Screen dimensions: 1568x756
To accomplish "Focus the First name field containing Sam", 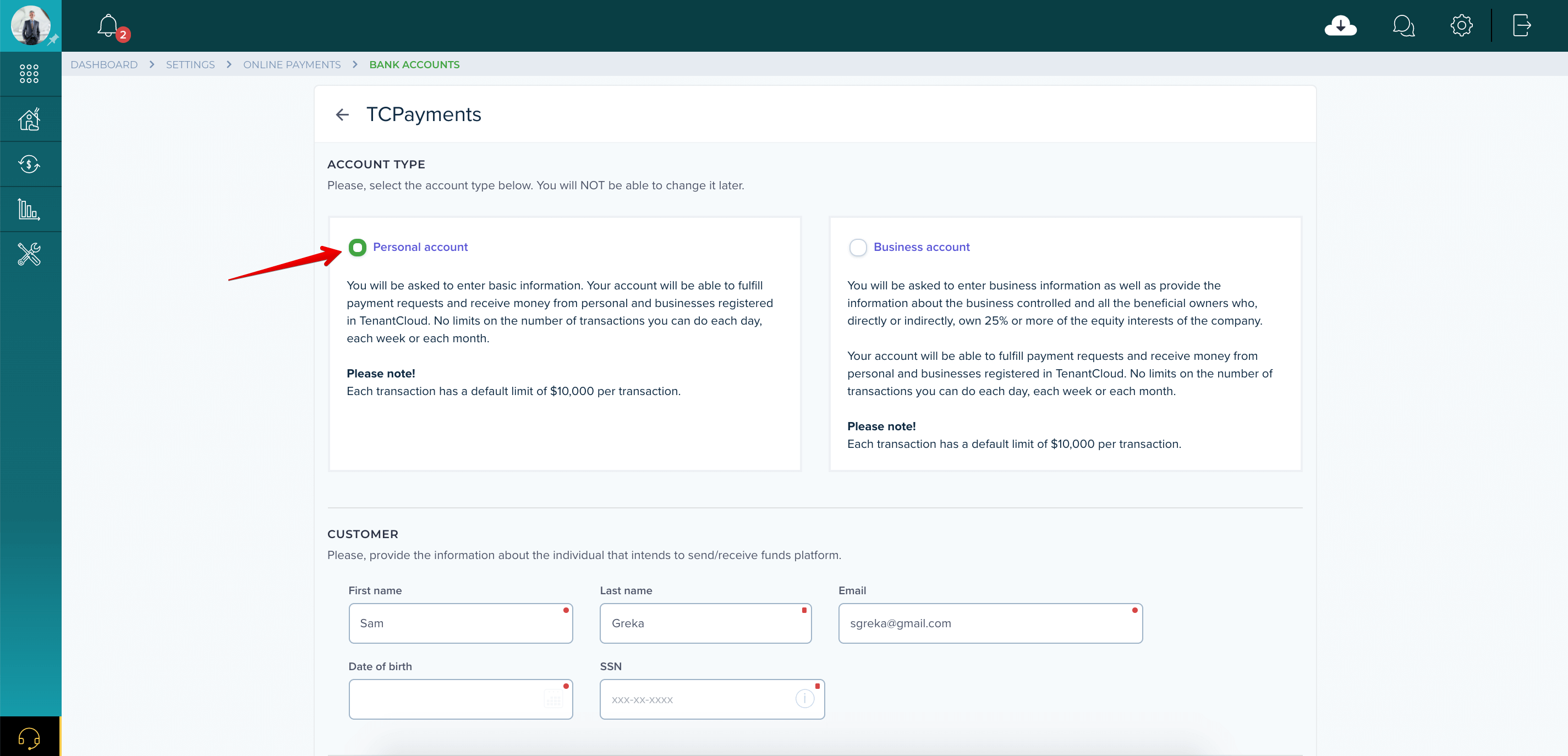I will (461, 623).
